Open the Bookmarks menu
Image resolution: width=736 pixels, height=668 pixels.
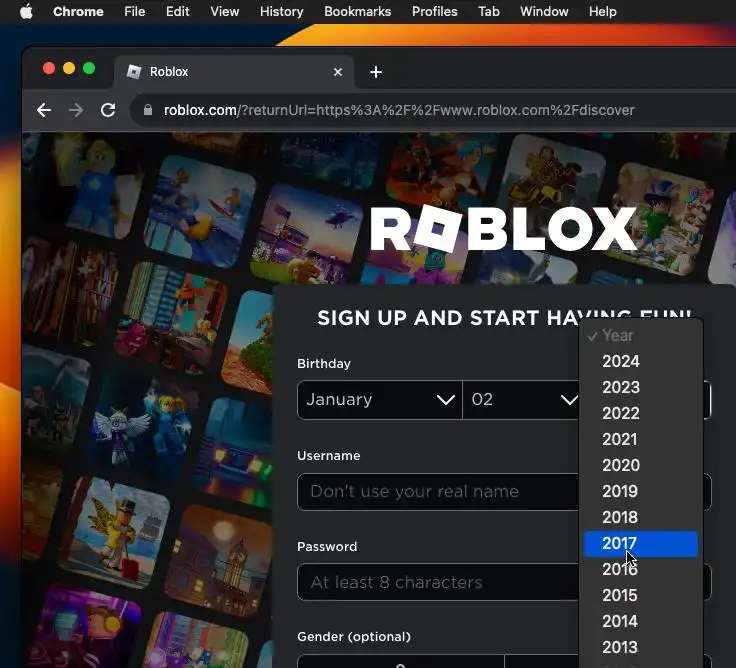[x=358, y=11]
